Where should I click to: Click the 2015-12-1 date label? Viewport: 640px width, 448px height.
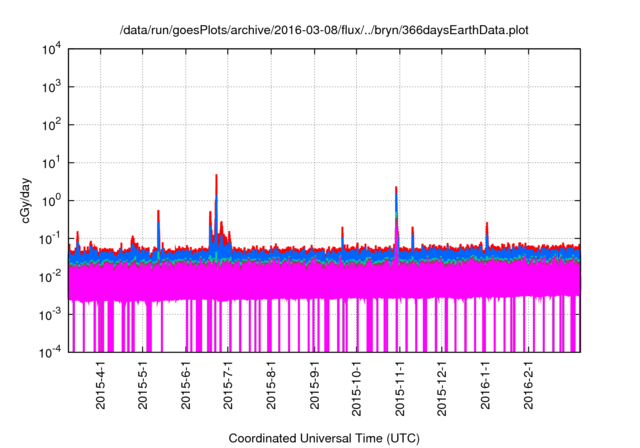tap(442, 389)
